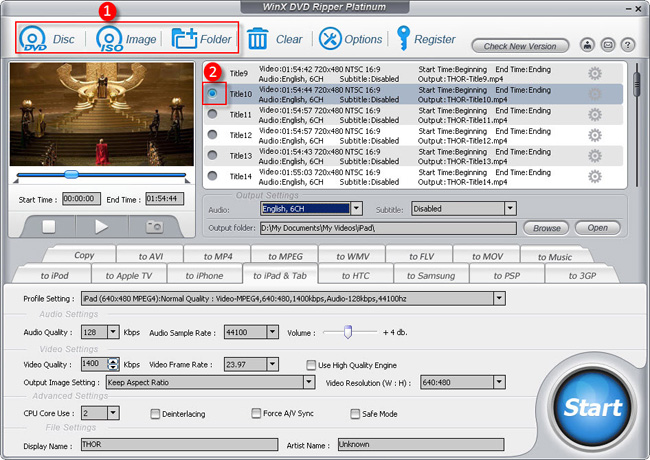Load a DVD Folder source
The image size is (650, 460).
coord(201,39)
